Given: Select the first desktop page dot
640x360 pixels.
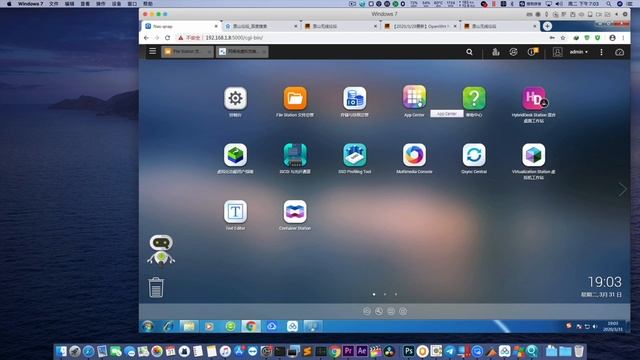Looking at the screenshot, I should coord(374,294).
